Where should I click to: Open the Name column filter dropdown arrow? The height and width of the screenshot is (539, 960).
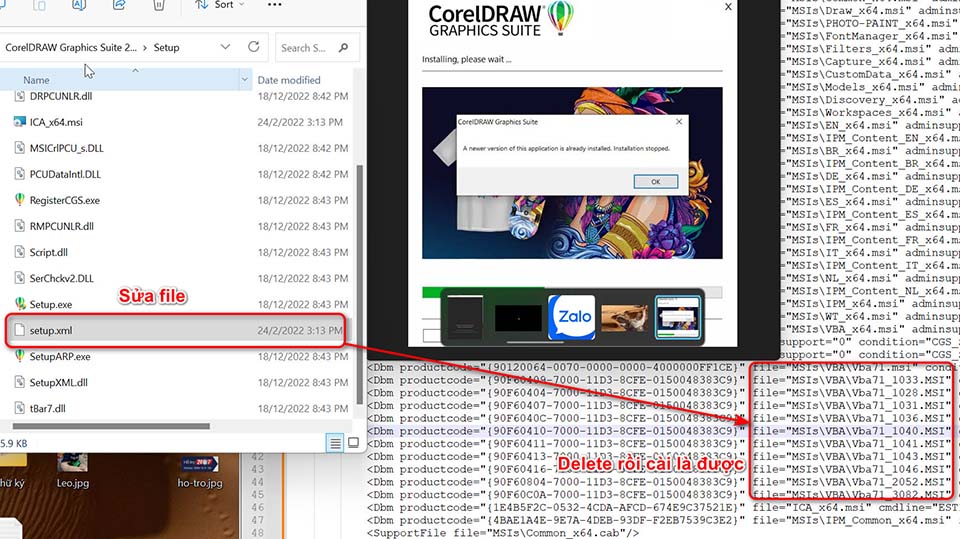click(x=245, y=79)
